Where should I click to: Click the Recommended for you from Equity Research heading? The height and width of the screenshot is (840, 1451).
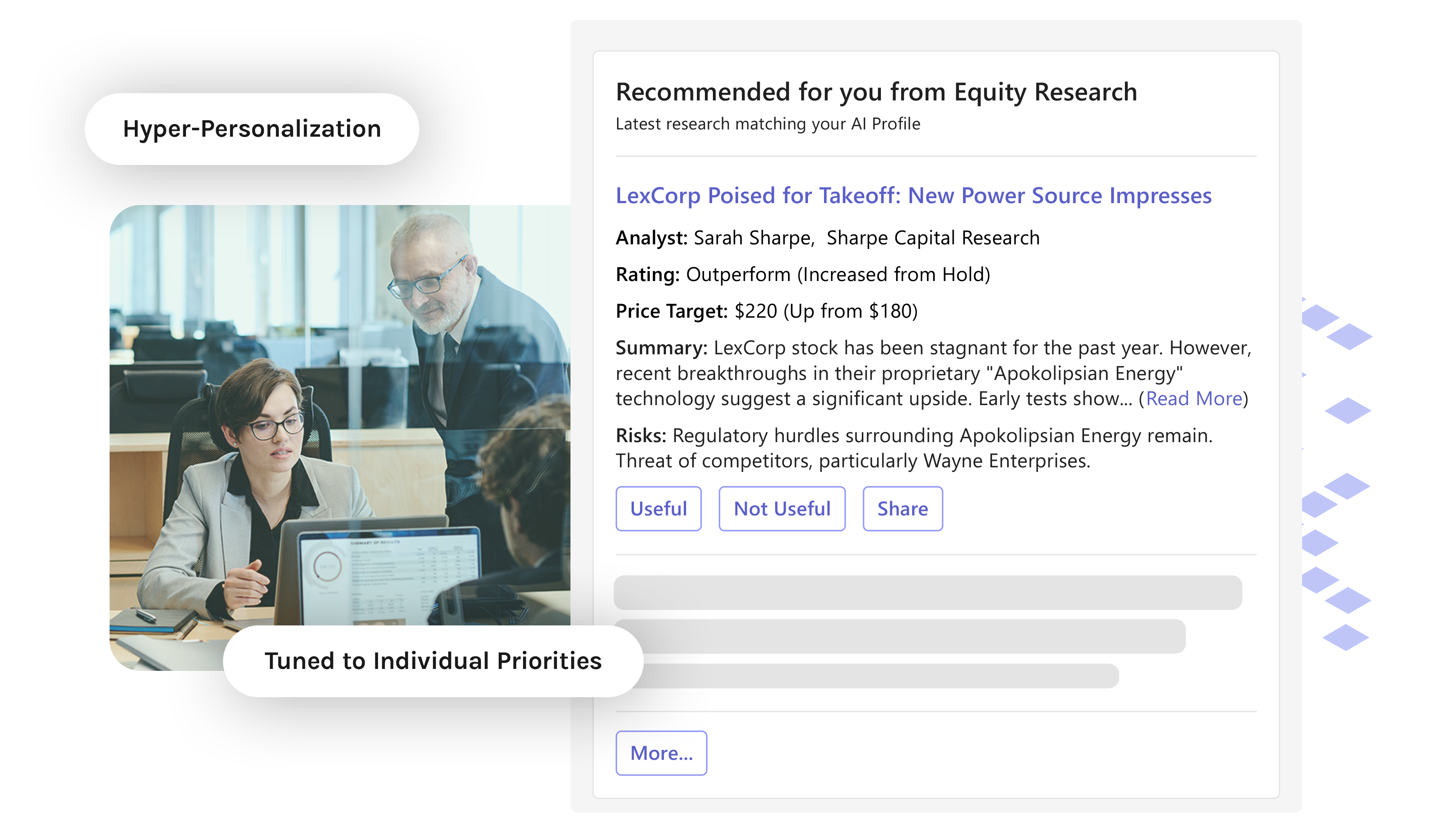click(x=876, y=92)
